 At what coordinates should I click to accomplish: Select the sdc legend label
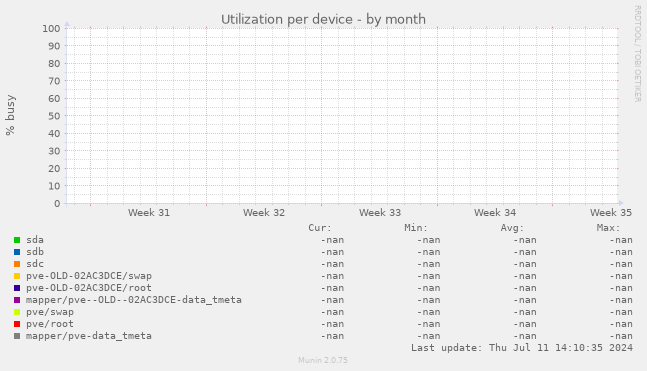click(x=35, y=264)
